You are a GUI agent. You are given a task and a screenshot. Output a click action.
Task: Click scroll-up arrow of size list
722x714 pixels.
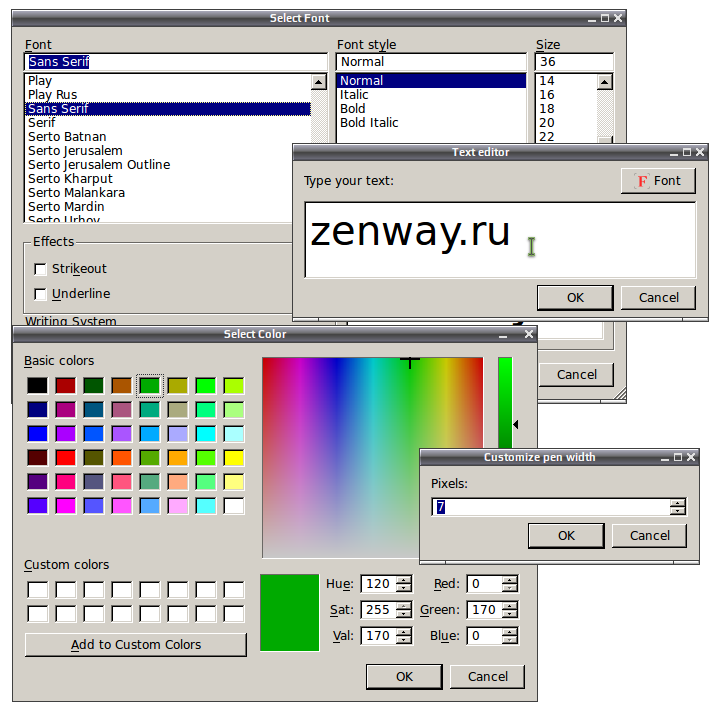coord(605,82)
